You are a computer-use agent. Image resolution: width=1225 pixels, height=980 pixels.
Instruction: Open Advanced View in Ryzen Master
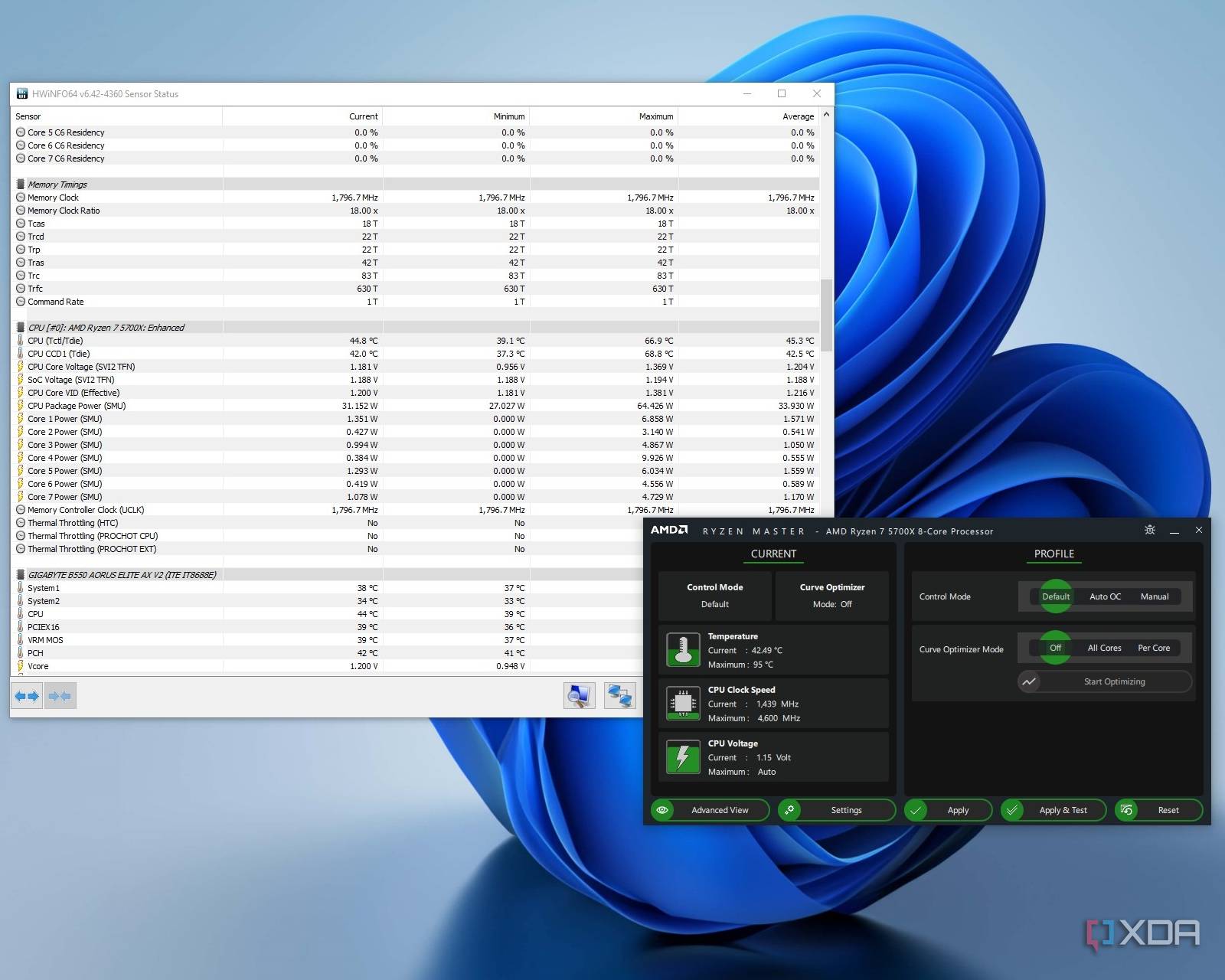coord(710,810)
